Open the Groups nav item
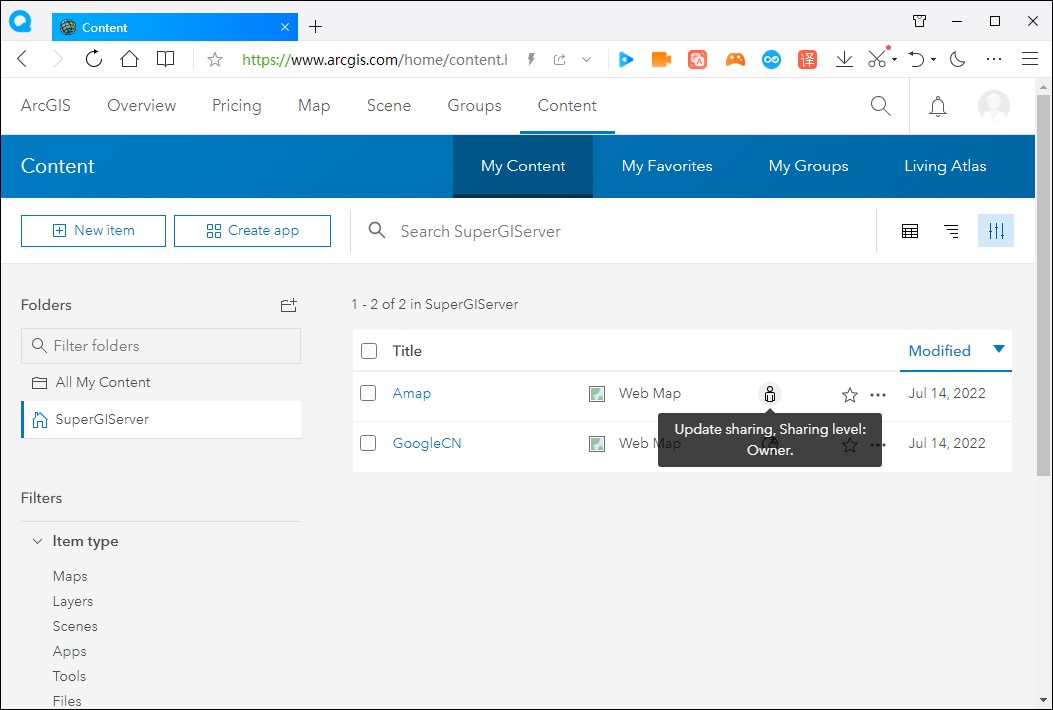This screenshot has width=1053, height=710. pos(474,105)
